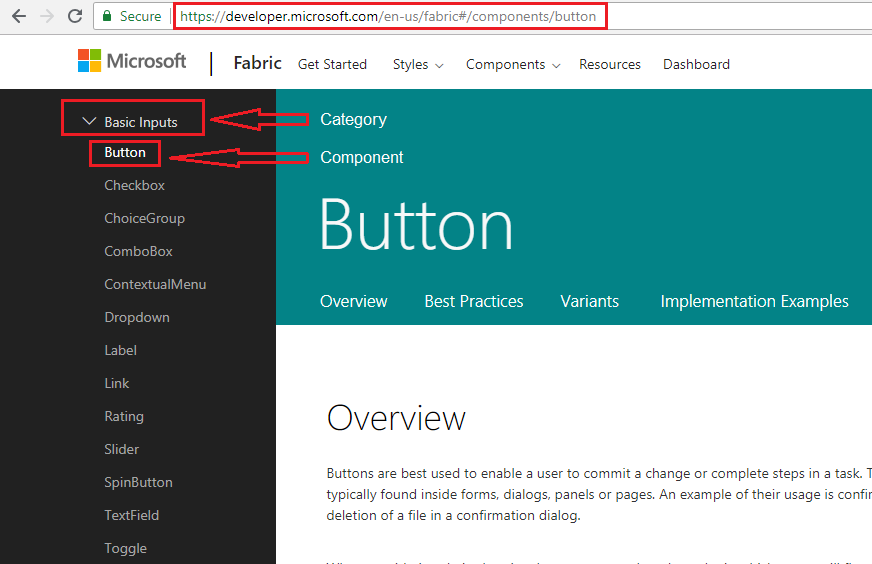This screenshot has width=872, height=564.
Task: Open the Toggle component page
Action: (x=125, y=548)
